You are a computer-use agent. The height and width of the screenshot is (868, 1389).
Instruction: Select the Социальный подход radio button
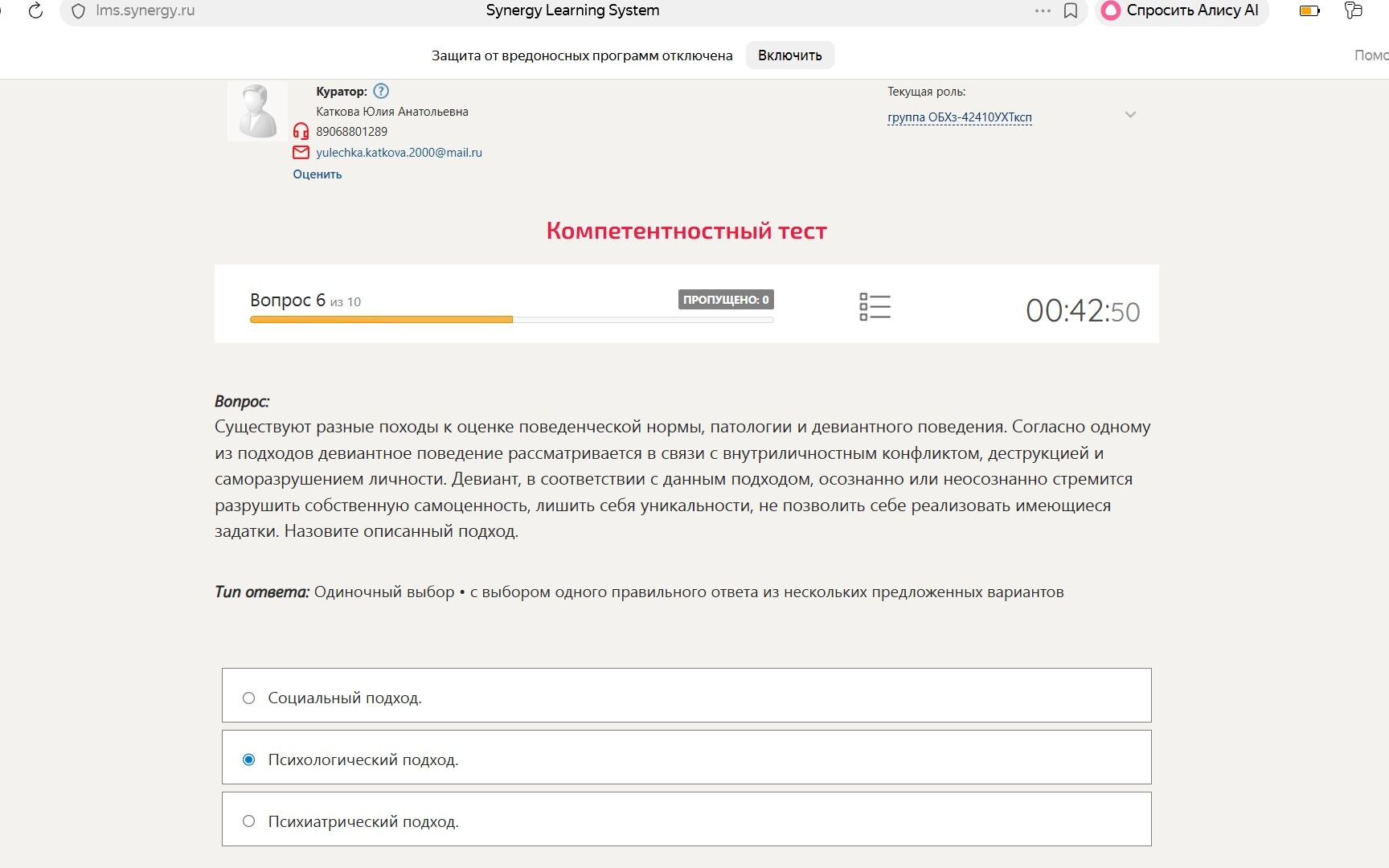tap(249, 698)
